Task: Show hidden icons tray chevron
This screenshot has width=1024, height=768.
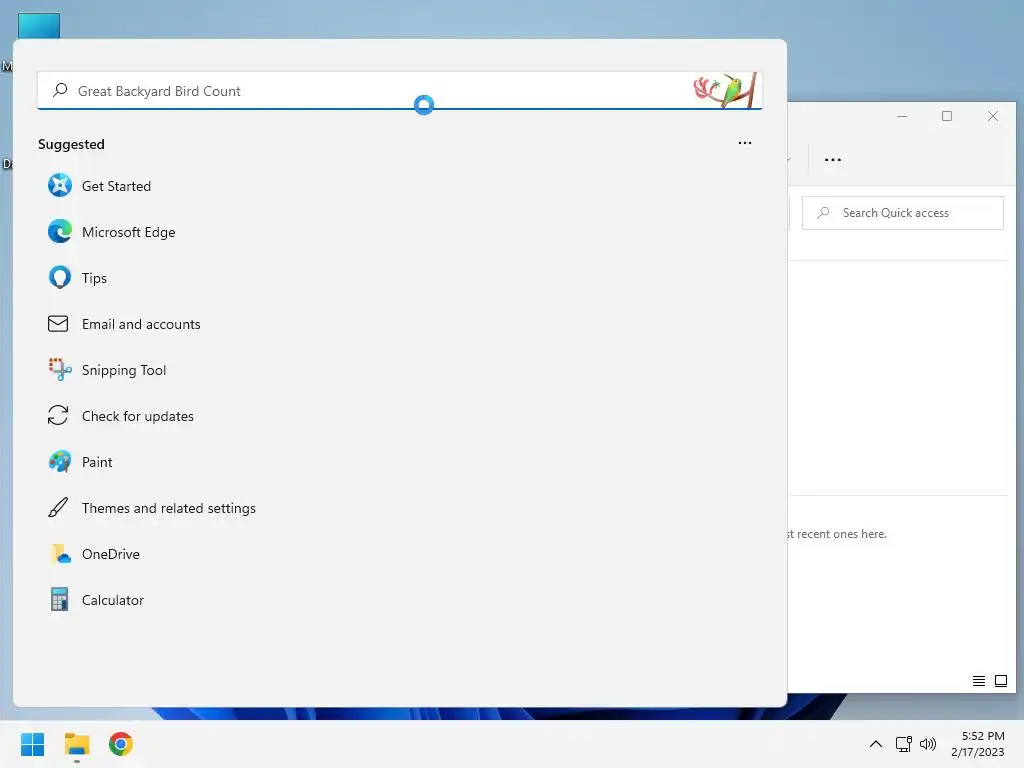Action: click(876, 744)
